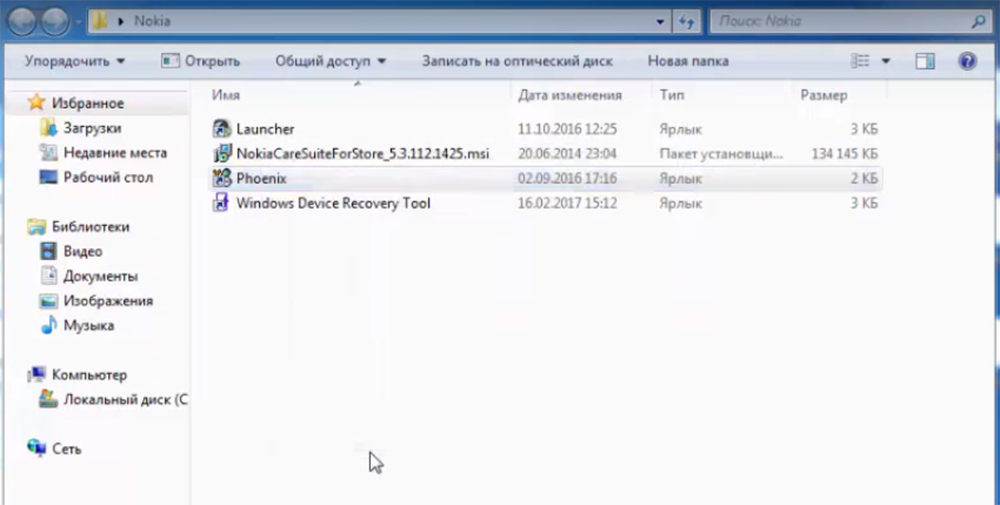Click the Библиотеки icon

tap(37, 226)
